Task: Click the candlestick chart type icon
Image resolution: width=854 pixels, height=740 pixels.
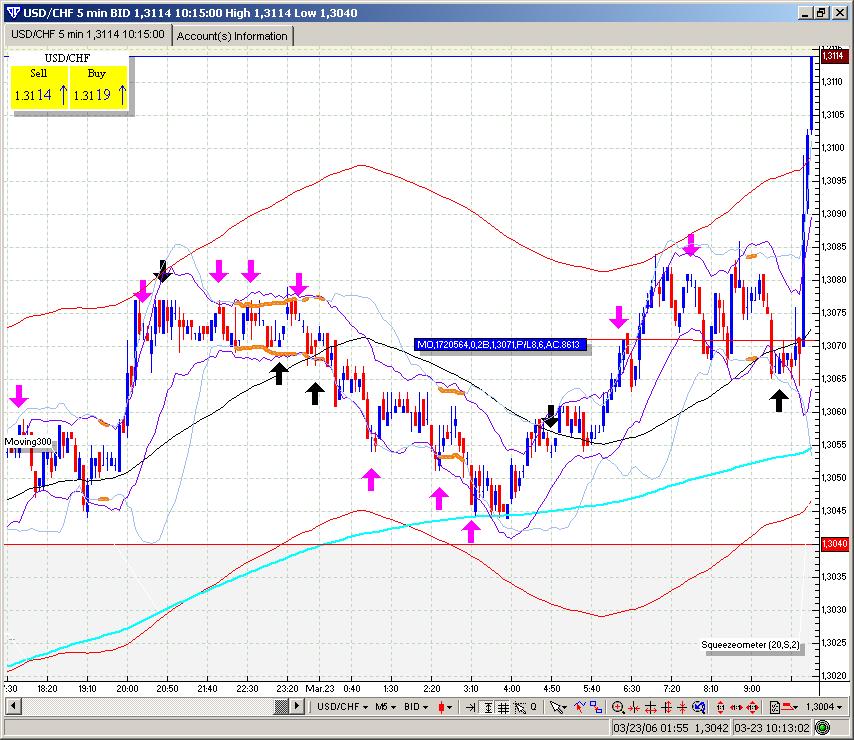Action: click(x=444, y=707)
